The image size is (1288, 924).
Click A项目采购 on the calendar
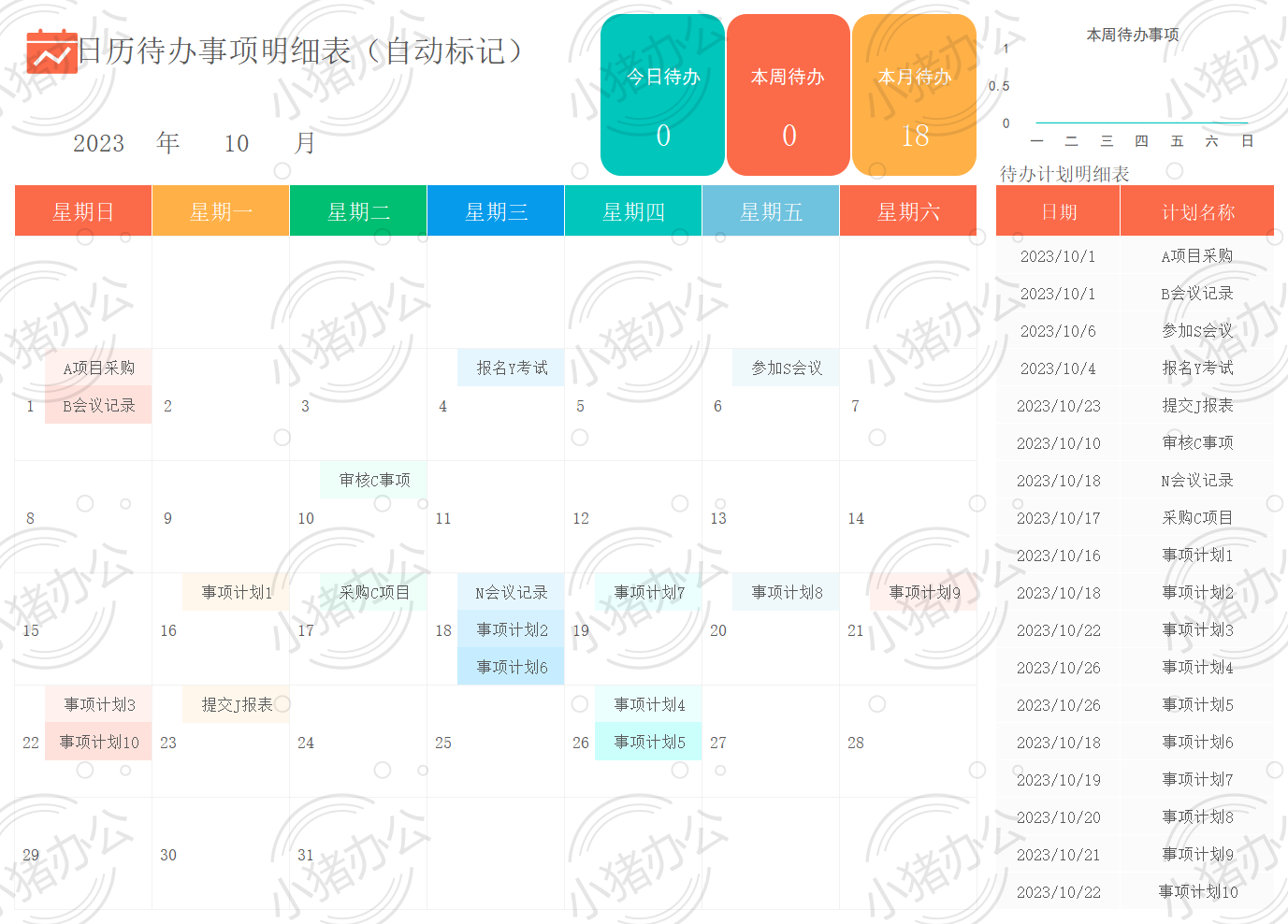click(x=98, y=368)
